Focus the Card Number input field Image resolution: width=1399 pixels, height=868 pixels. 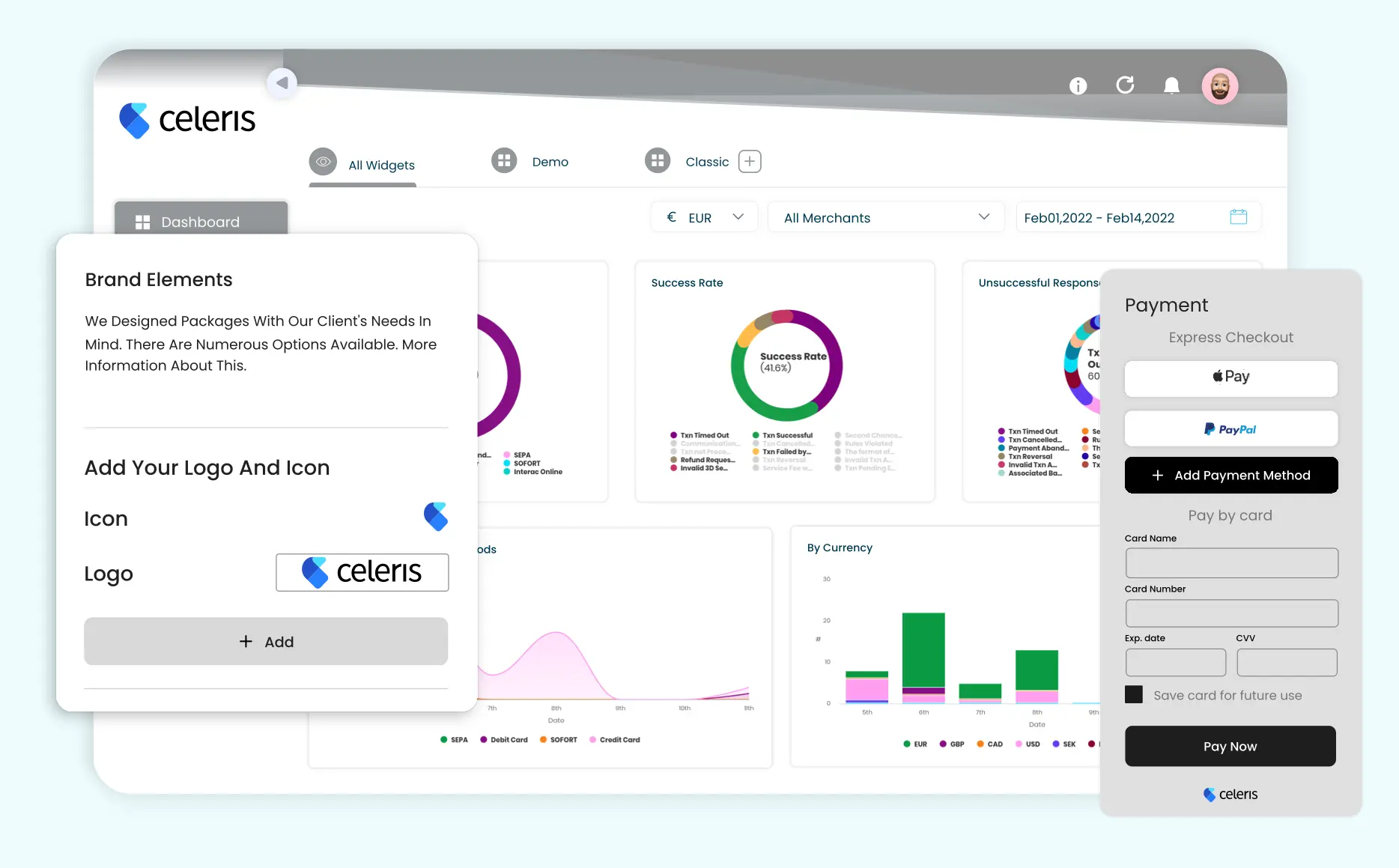(x=1231, y=613)
